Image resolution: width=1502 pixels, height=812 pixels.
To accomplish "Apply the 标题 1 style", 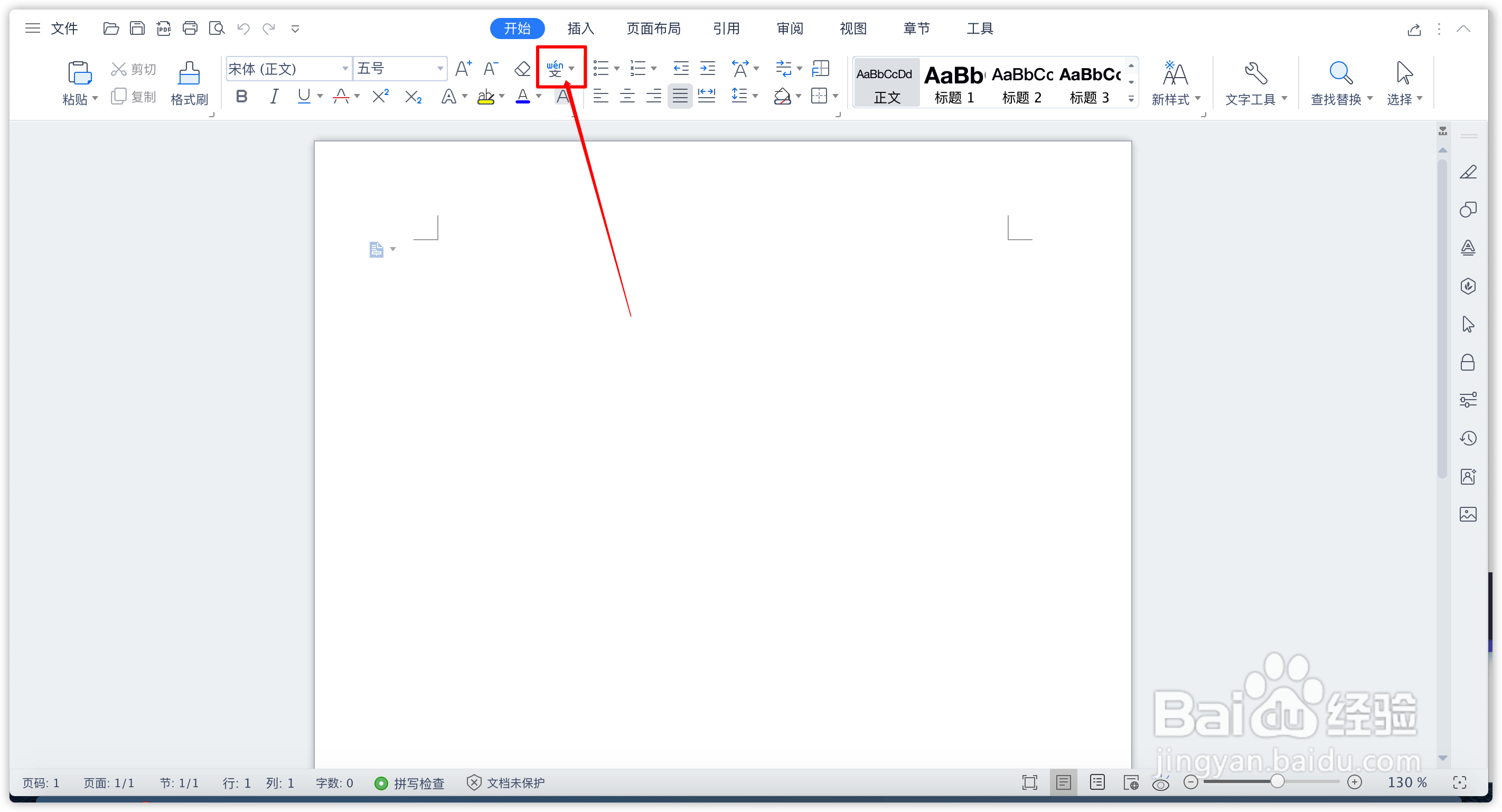I will point(954,83).
